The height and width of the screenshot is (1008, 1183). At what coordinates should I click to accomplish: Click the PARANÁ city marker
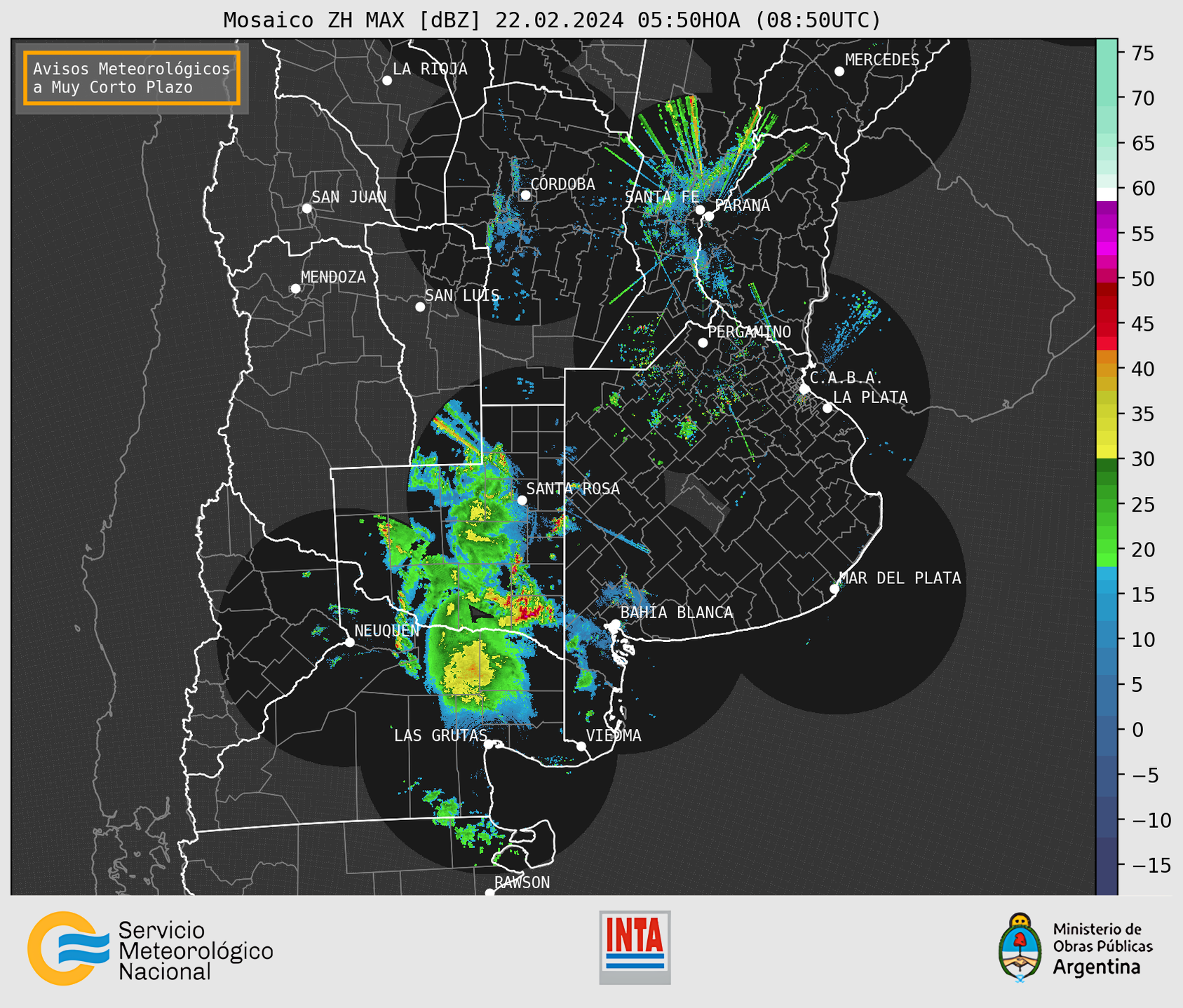coord(709,216)
